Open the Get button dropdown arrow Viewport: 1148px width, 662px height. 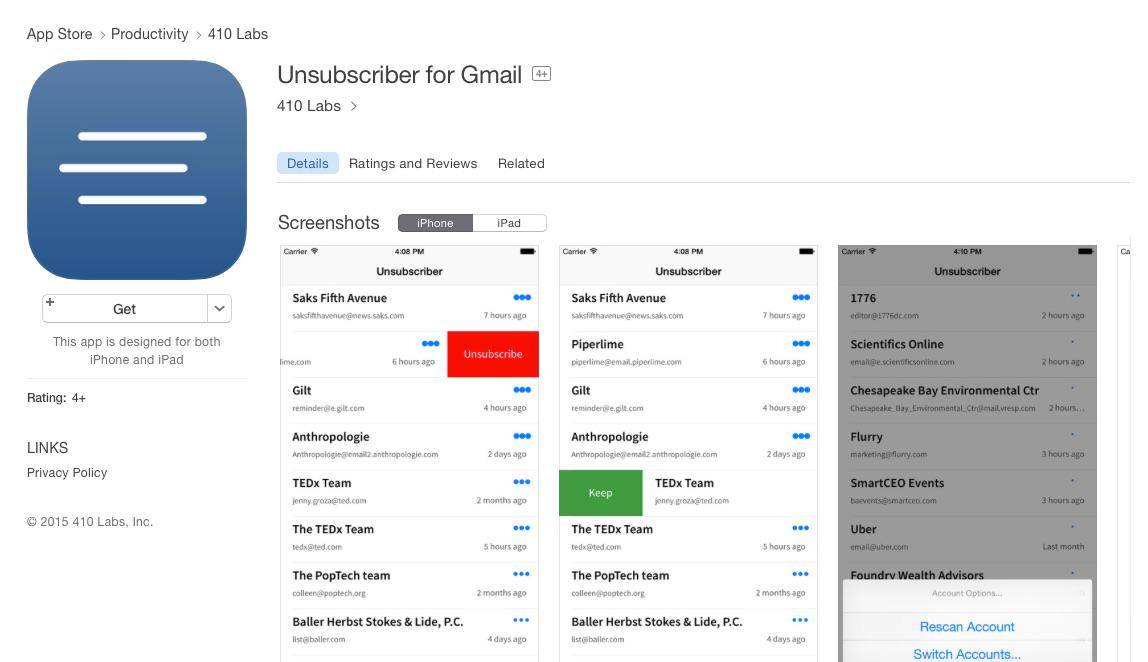click(219, 309)
